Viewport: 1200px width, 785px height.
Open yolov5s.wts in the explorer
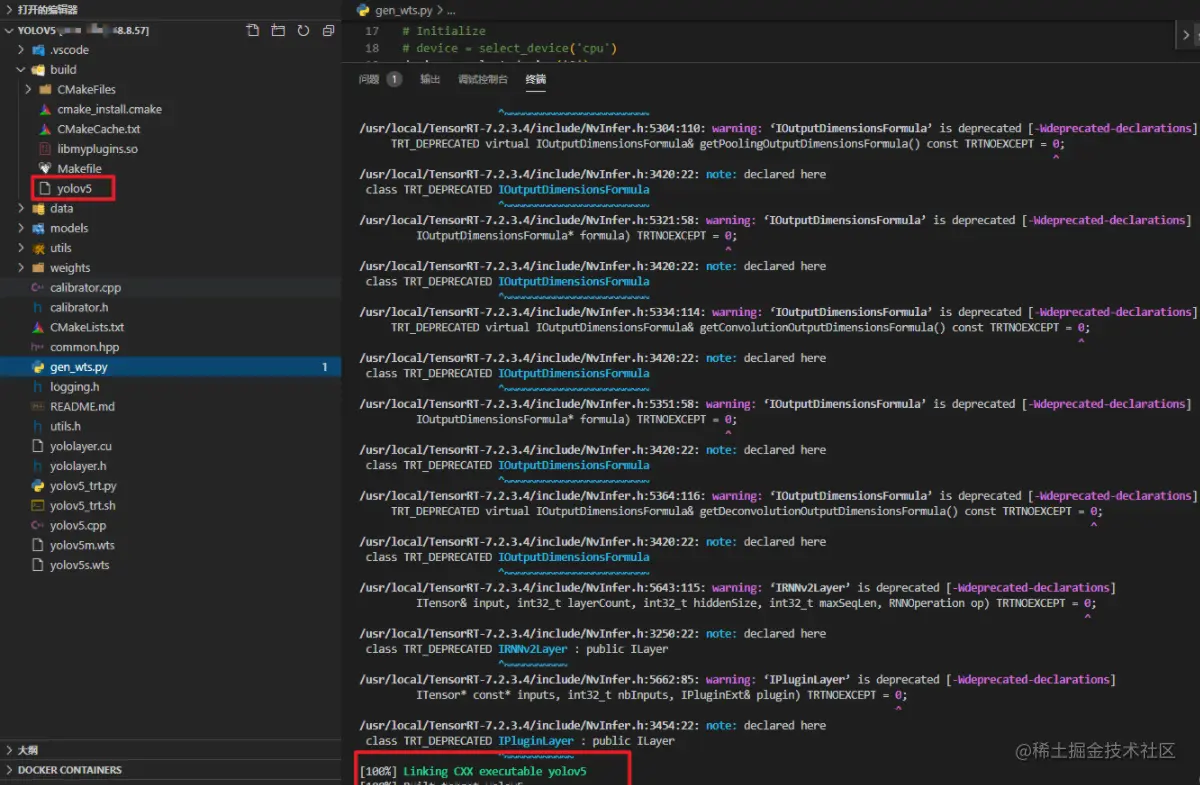(80, 565)
